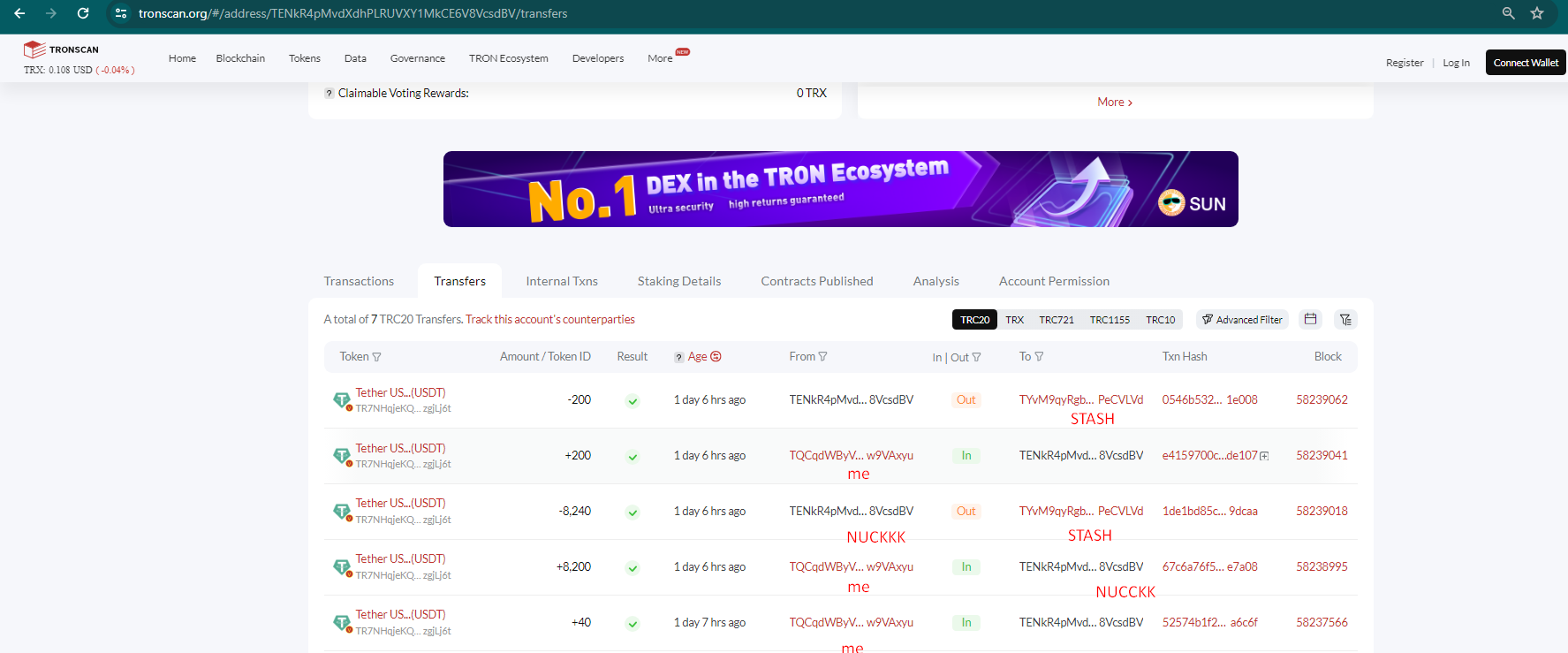Switch to the Transactions tab
1568x653 pixels.
coord(359,281)
